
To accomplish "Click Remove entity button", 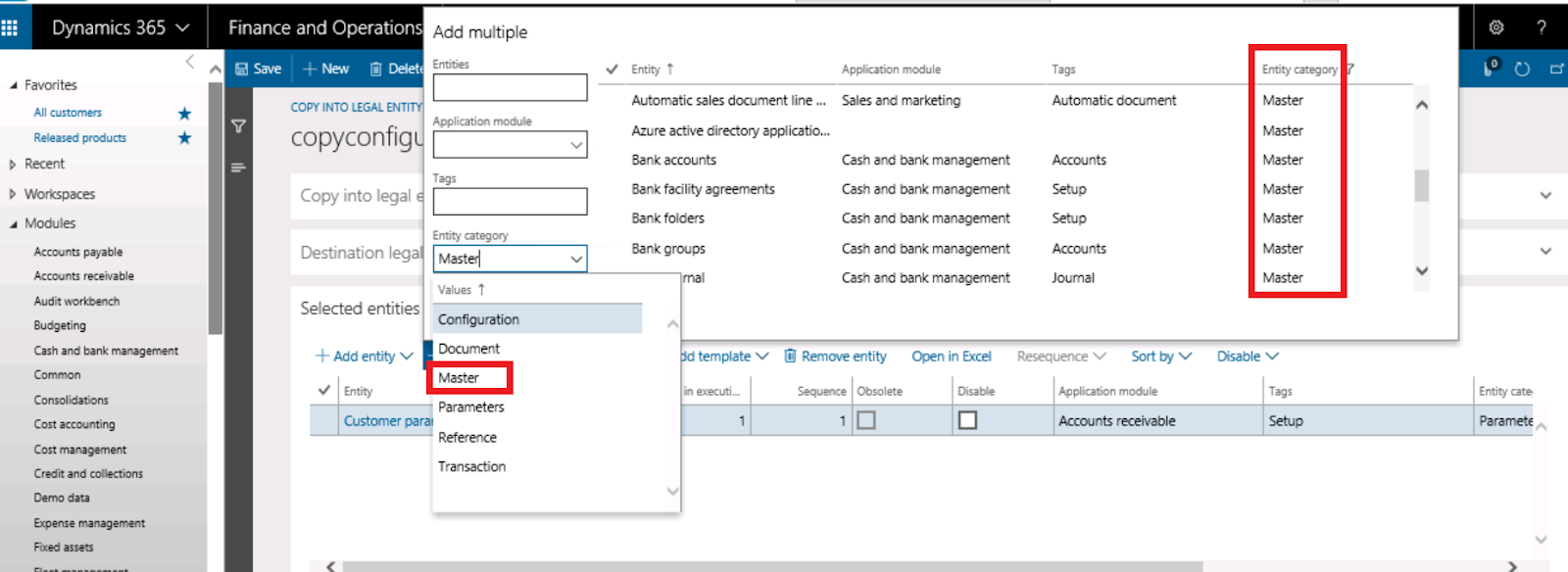I will point(835,357).
